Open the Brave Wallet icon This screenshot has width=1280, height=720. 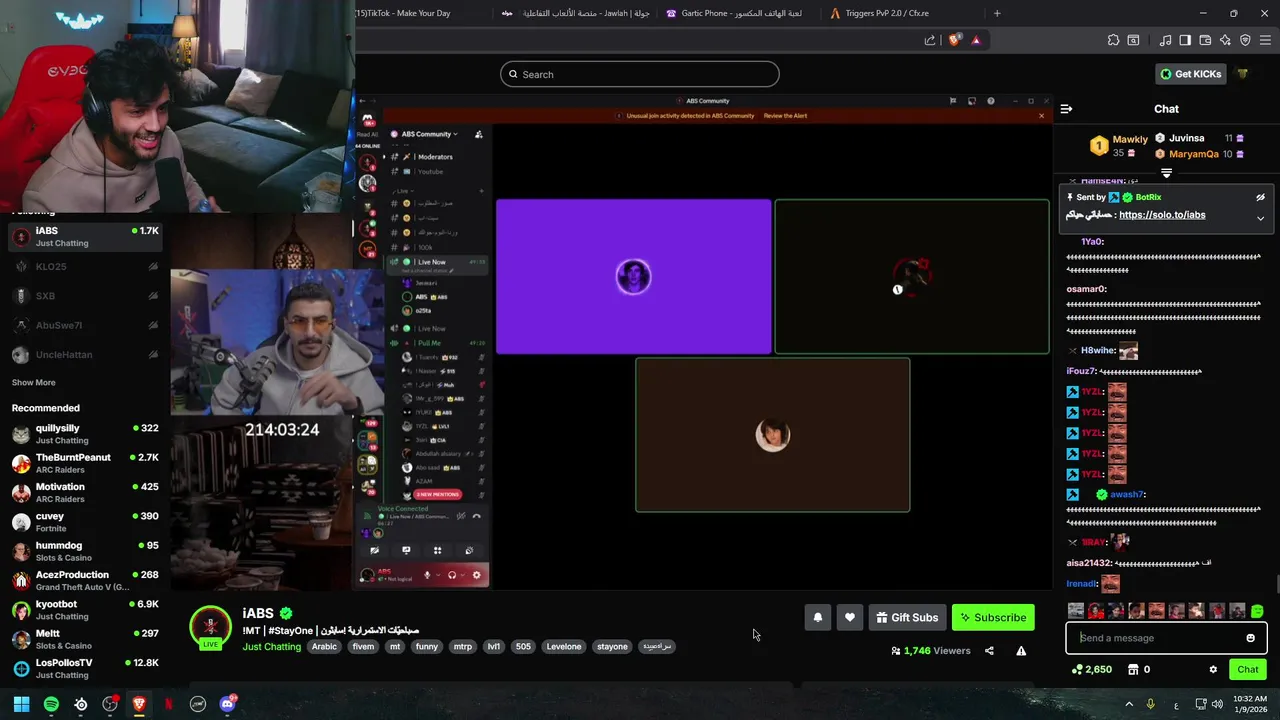click(x=1205, y=40)
